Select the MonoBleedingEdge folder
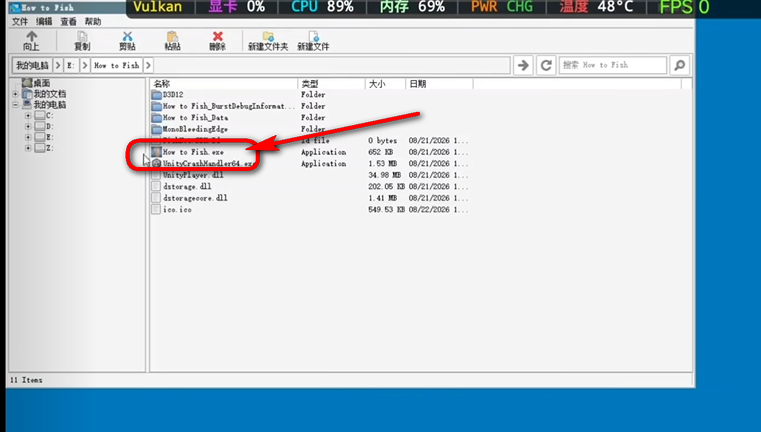 coord(189,129)
